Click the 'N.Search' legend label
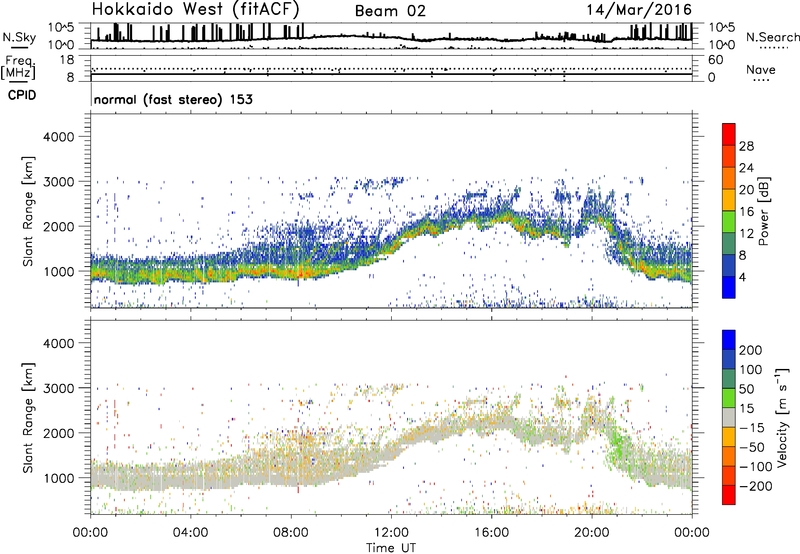Image resolution: width=800 pixels, height=554 pixels. tap(772, 37)
